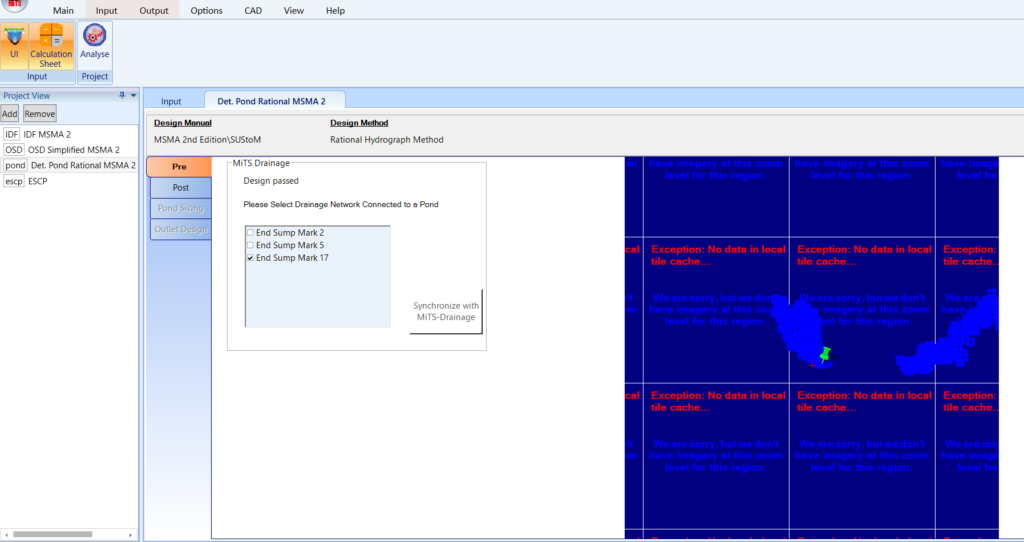Click the Project View horizontal scrollbar thumb
This screenshot has width=1024, height=542.
pos(53,534)
